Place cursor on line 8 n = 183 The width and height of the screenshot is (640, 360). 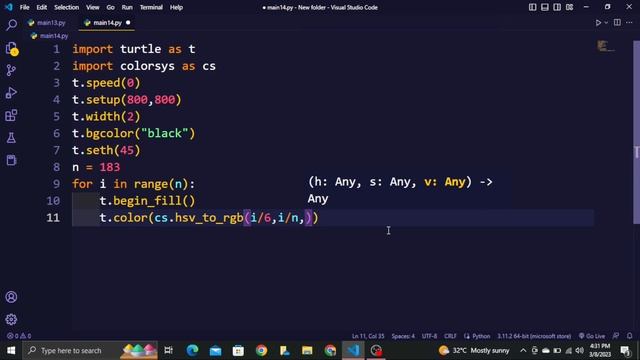(x=96, y=167)
